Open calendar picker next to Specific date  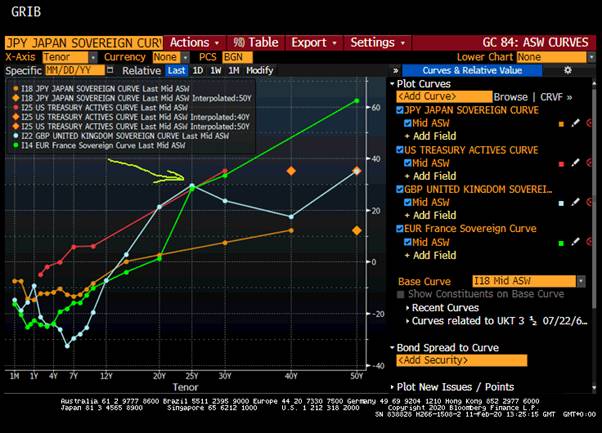[110, 70]
